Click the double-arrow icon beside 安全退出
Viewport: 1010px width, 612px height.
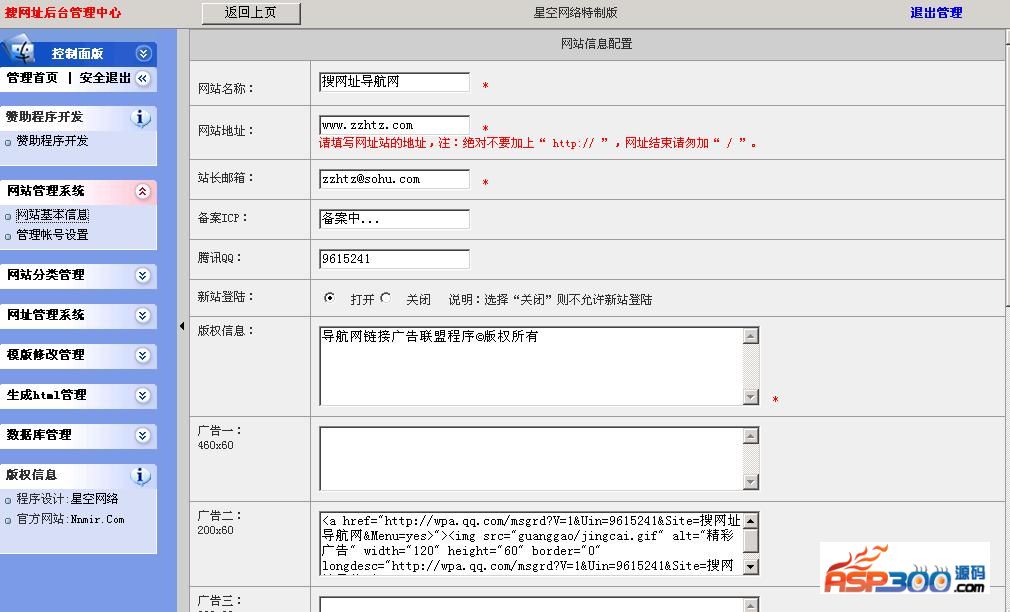(x=143, y=79)
